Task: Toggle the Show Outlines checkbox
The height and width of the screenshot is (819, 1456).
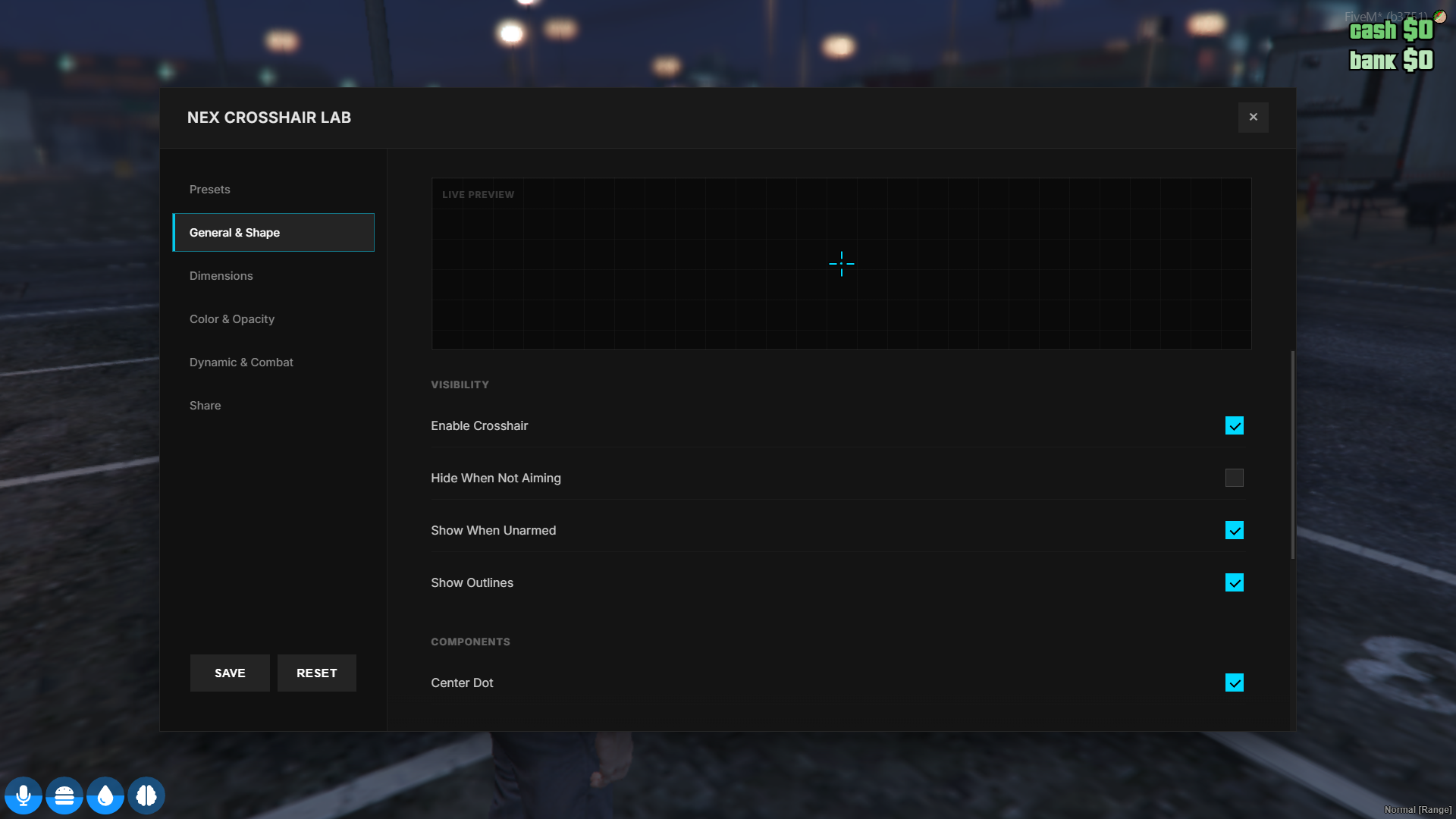Action: point(1234,582)
